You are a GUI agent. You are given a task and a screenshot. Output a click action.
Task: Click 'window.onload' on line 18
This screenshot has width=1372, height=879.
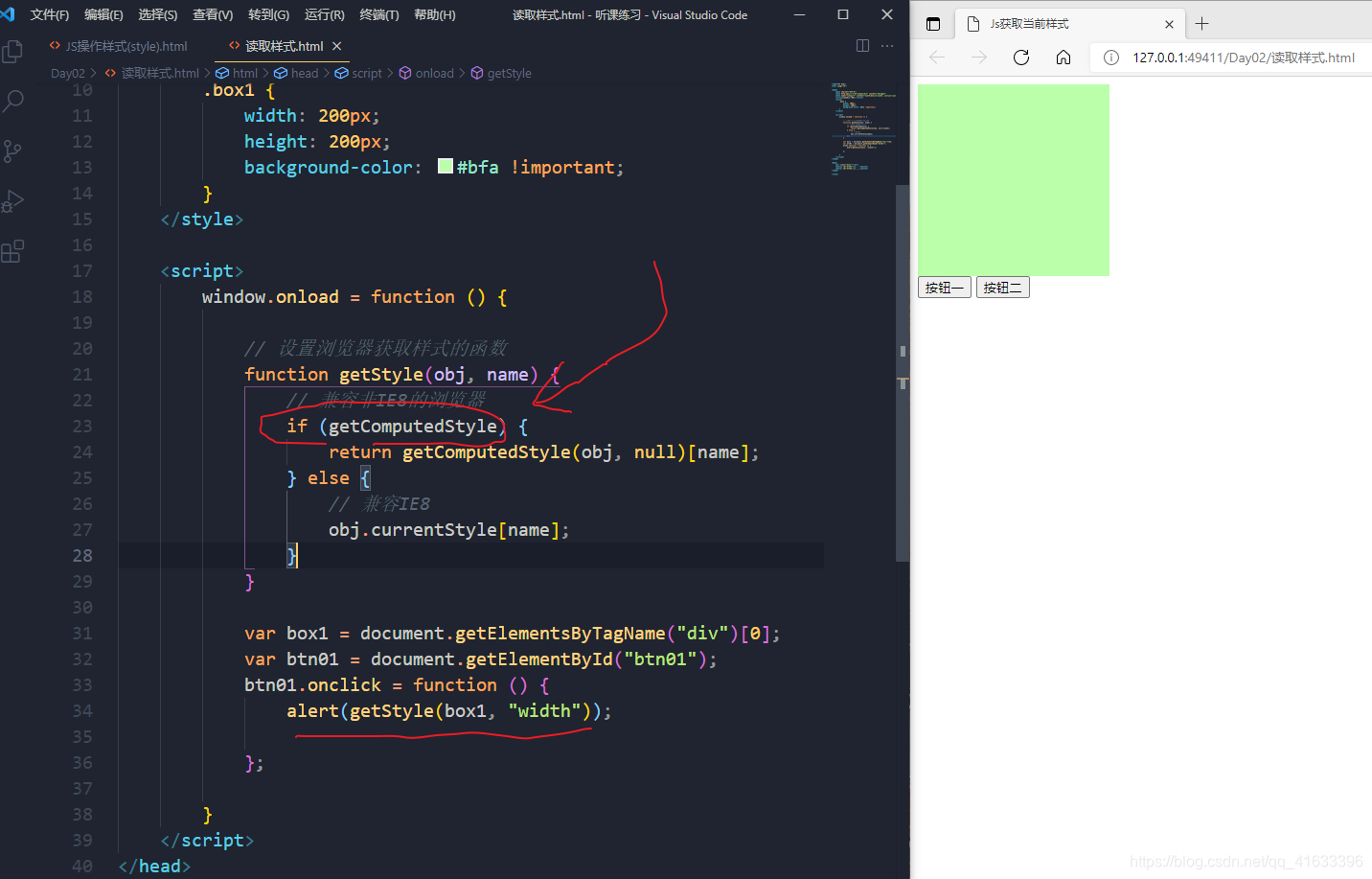[x=270, y=296]
